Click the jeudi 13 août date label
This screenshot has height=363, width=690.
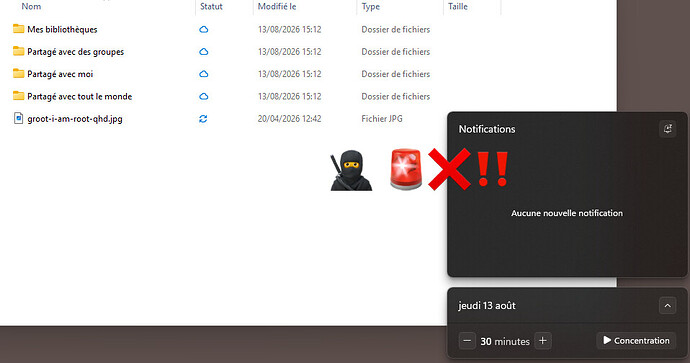click(x=487, y=305)
